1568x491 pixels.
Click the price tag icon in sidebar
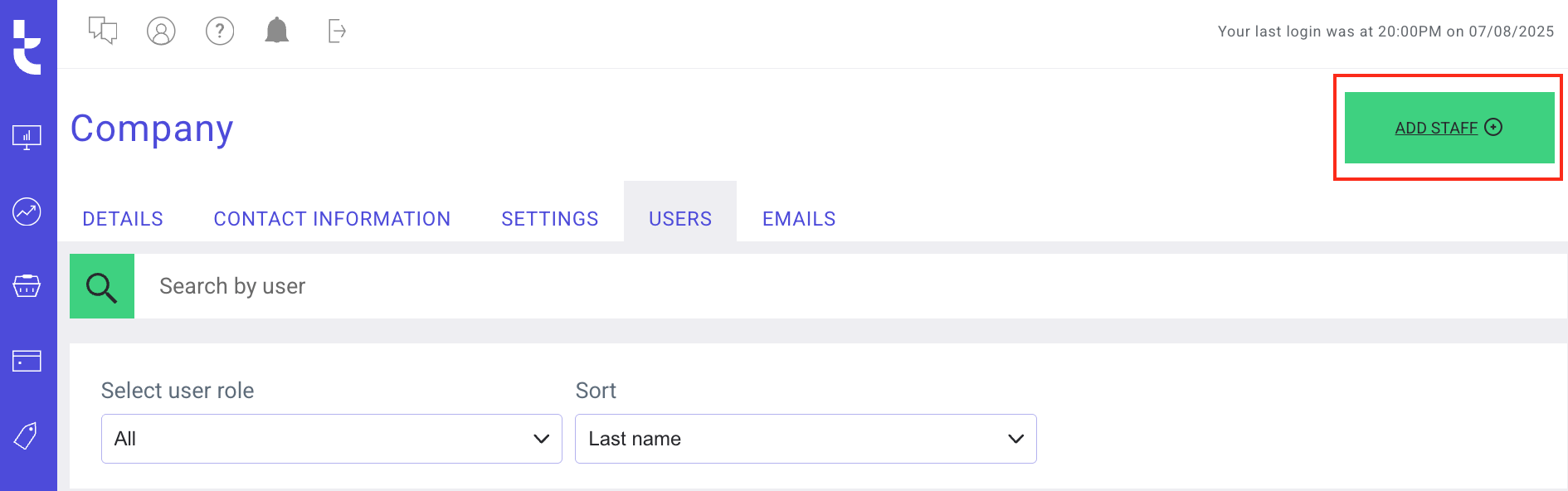coord(27,435)
